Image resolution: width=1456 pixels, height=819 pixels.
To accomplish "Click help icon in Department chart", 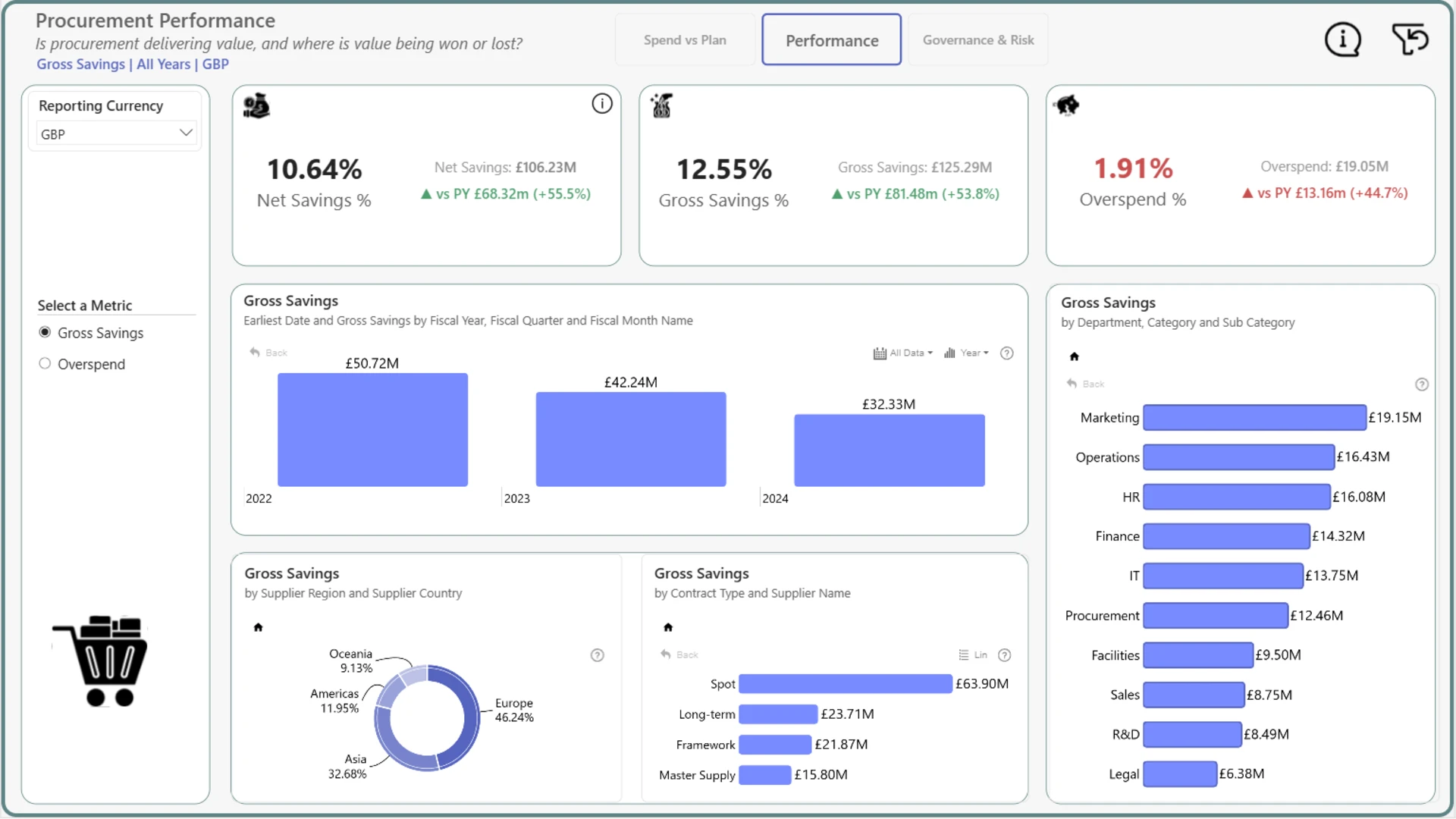I will (x=1422, y=384).
